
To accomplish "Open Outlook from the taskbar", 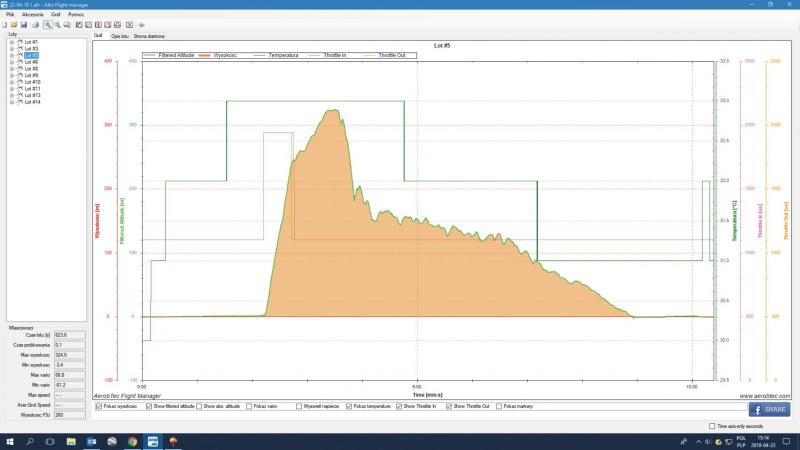I will (92, 441).
